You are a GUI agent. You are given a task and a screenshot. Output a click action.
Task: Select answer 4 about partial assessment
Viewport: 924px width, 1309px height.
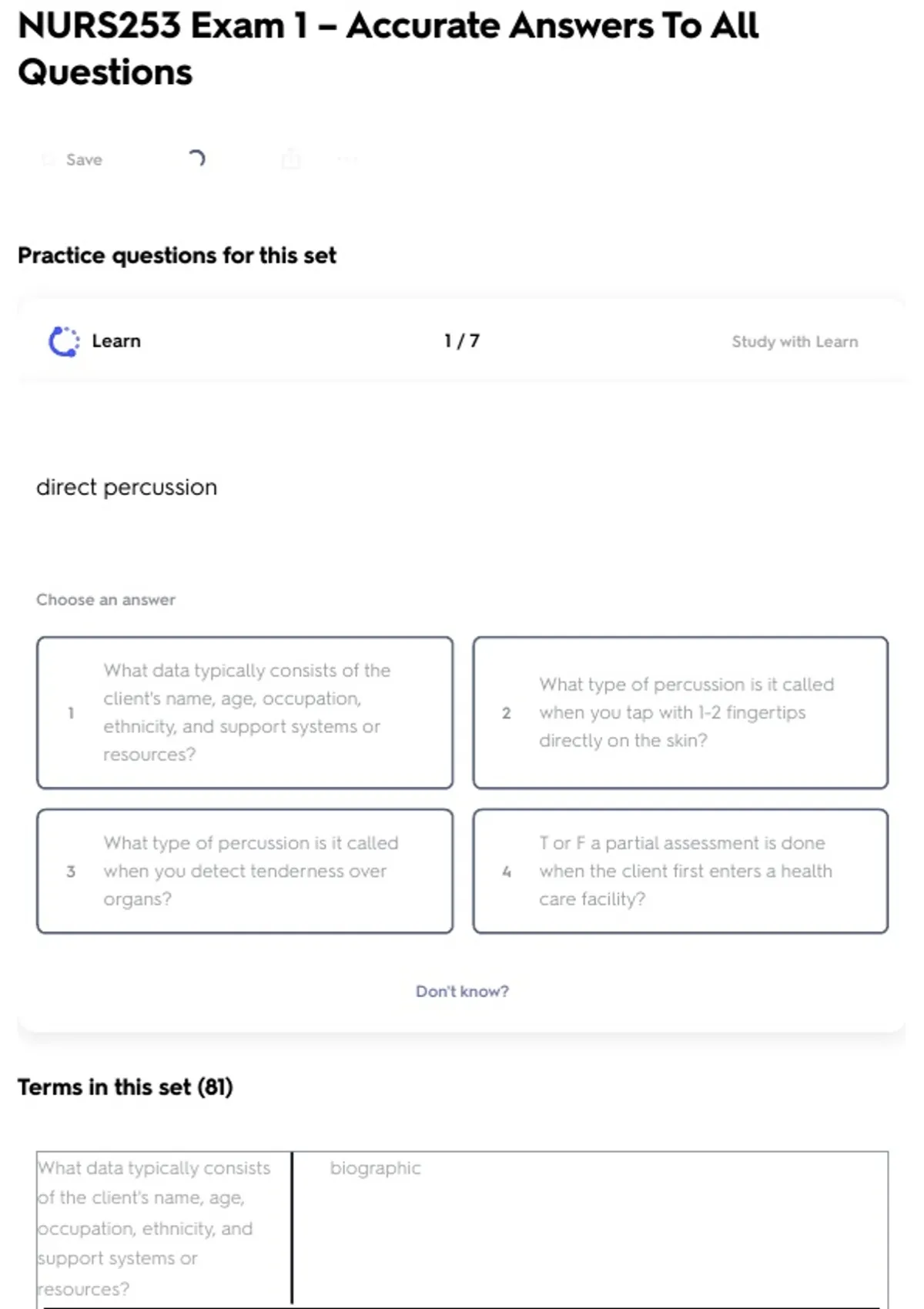tap(681, 871)
